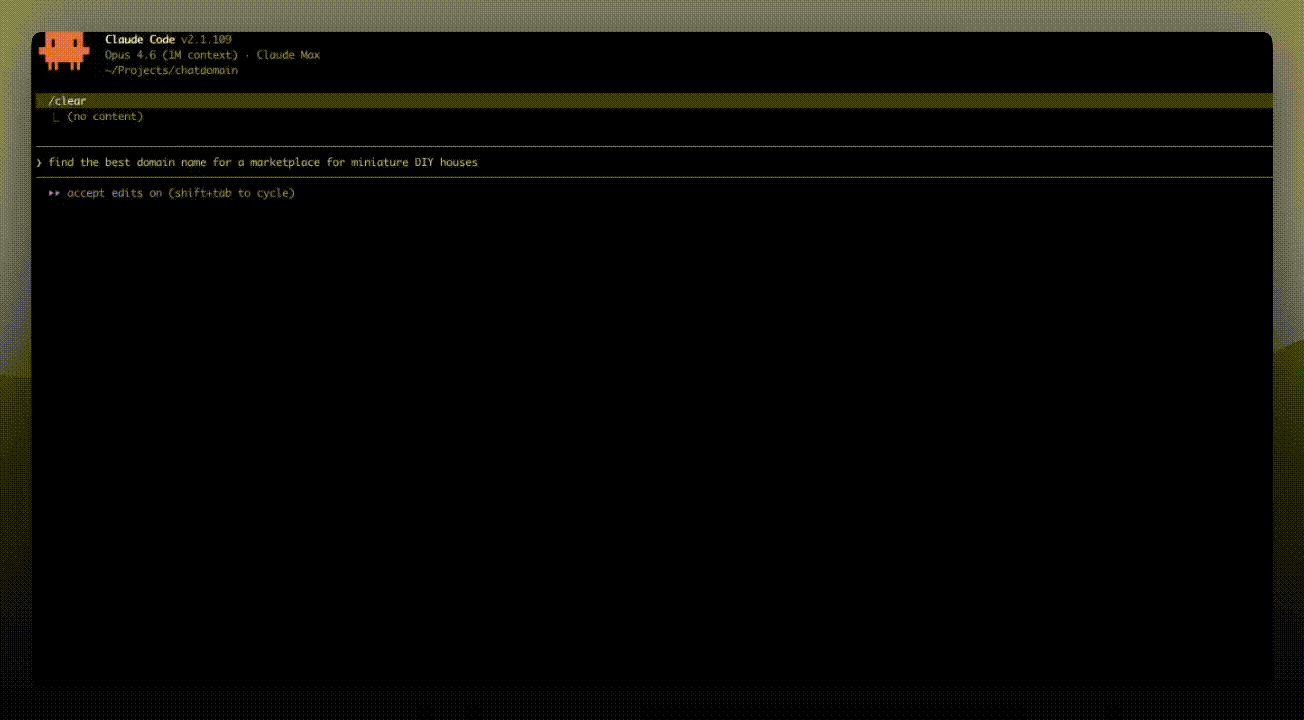Click the 'accept edits on (shift+tab to cycle)' status
The width and height of the screenshot is (1304, 720).
(181, 193)
